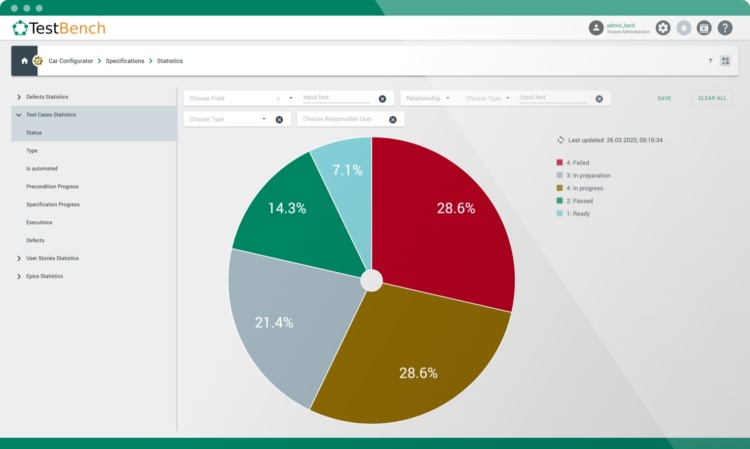
Task: Click the home icon in breadcrumb bar
Action: click(24, 61)
